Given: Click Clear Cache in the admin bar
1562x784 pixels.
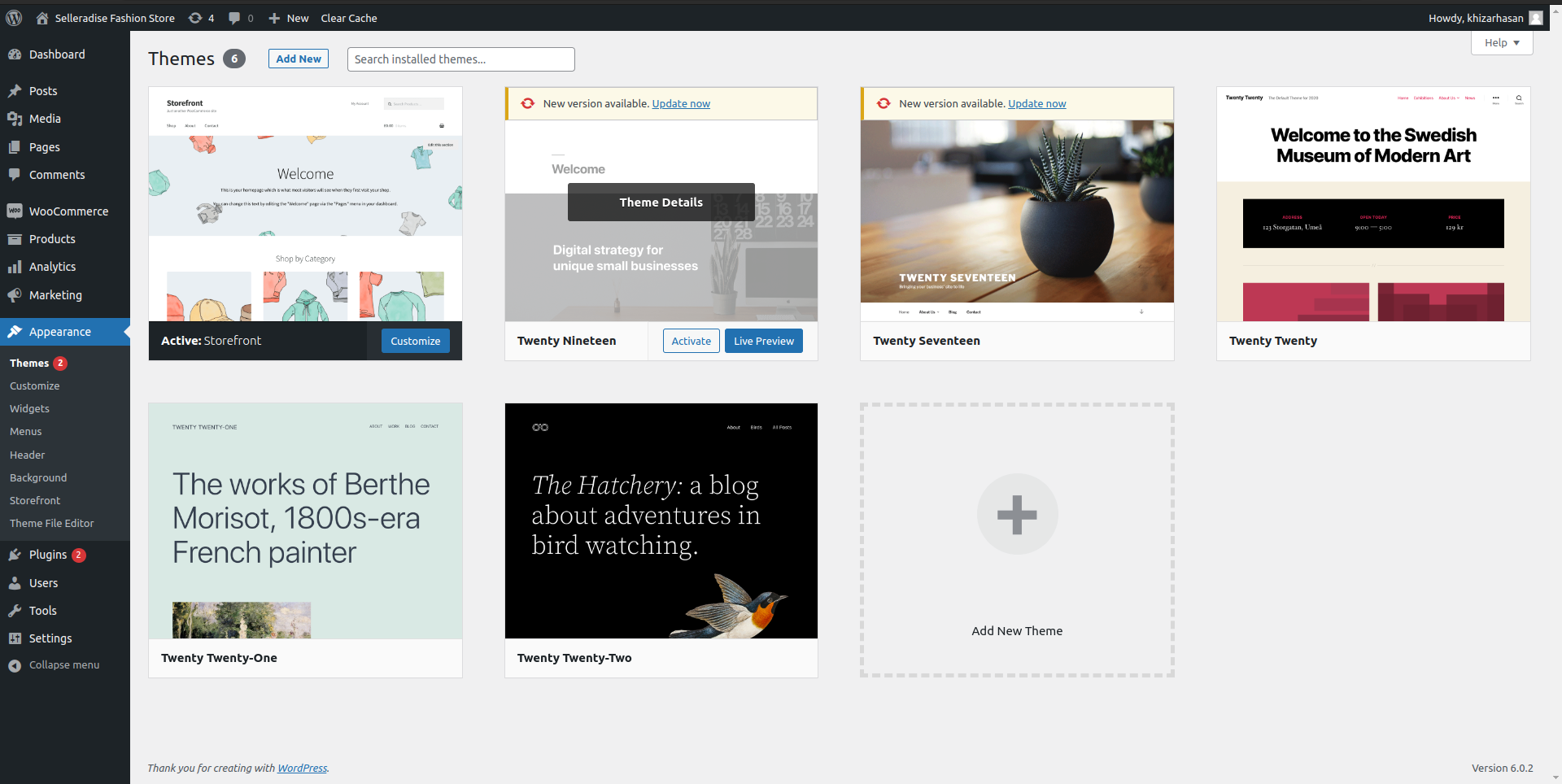Looking at the screenshot, I should coord(349,18).
